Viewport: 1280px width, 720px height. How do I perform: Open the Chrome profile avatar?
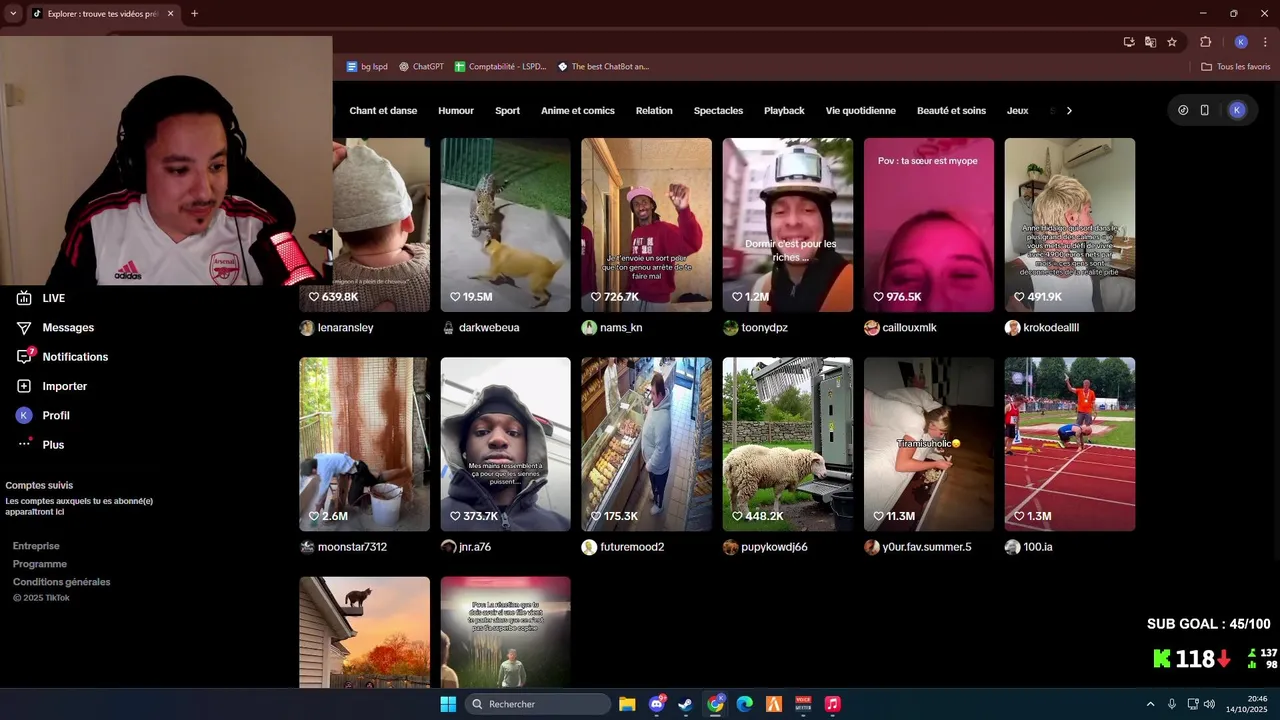pyautogui.click(x=1241, y=42)
